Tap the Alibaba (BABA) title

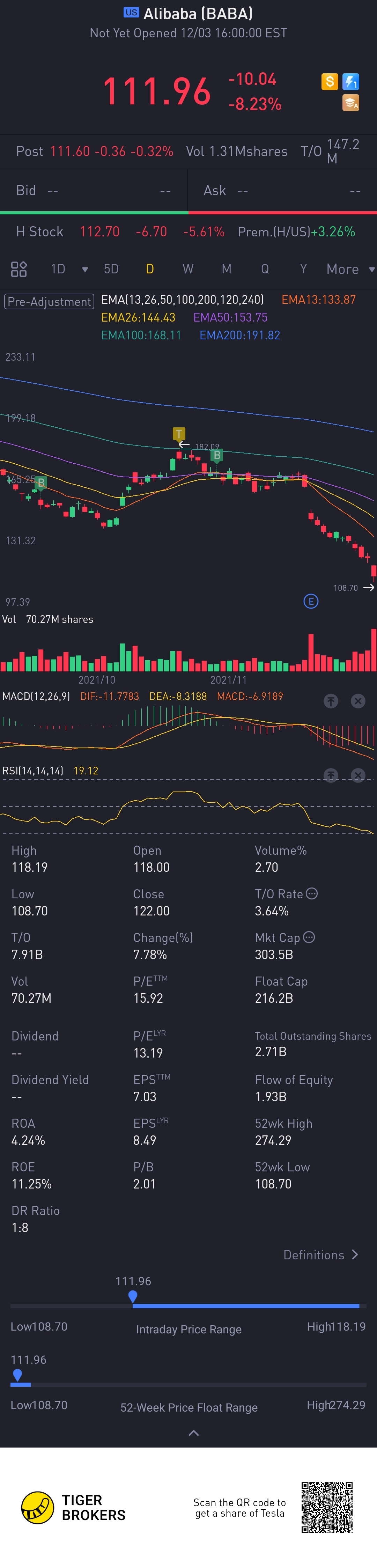click(198, 13)
